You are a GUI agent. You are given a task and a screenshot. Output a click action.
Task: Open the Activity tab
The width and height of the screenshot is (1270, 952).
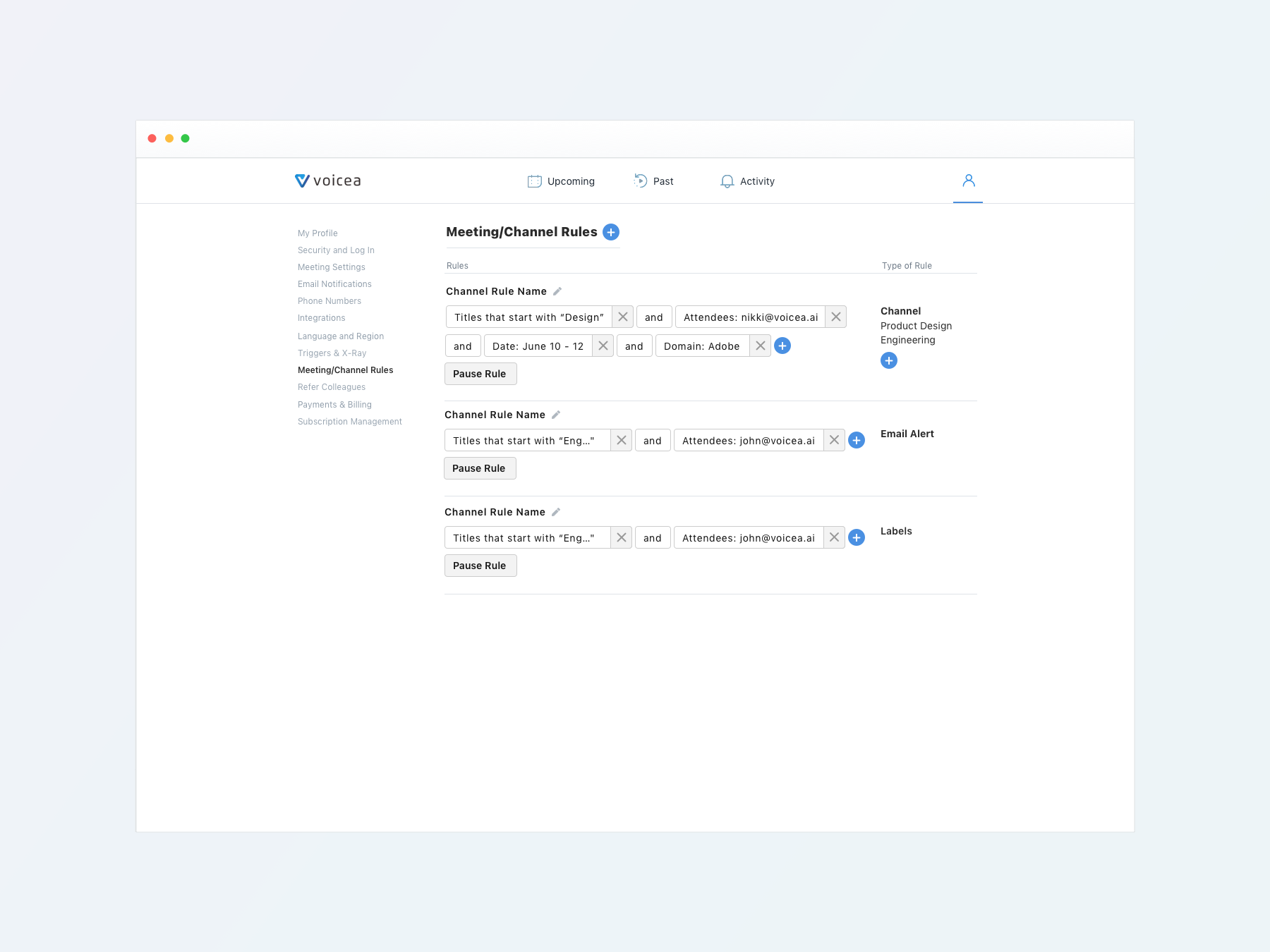tap(747, 181)
